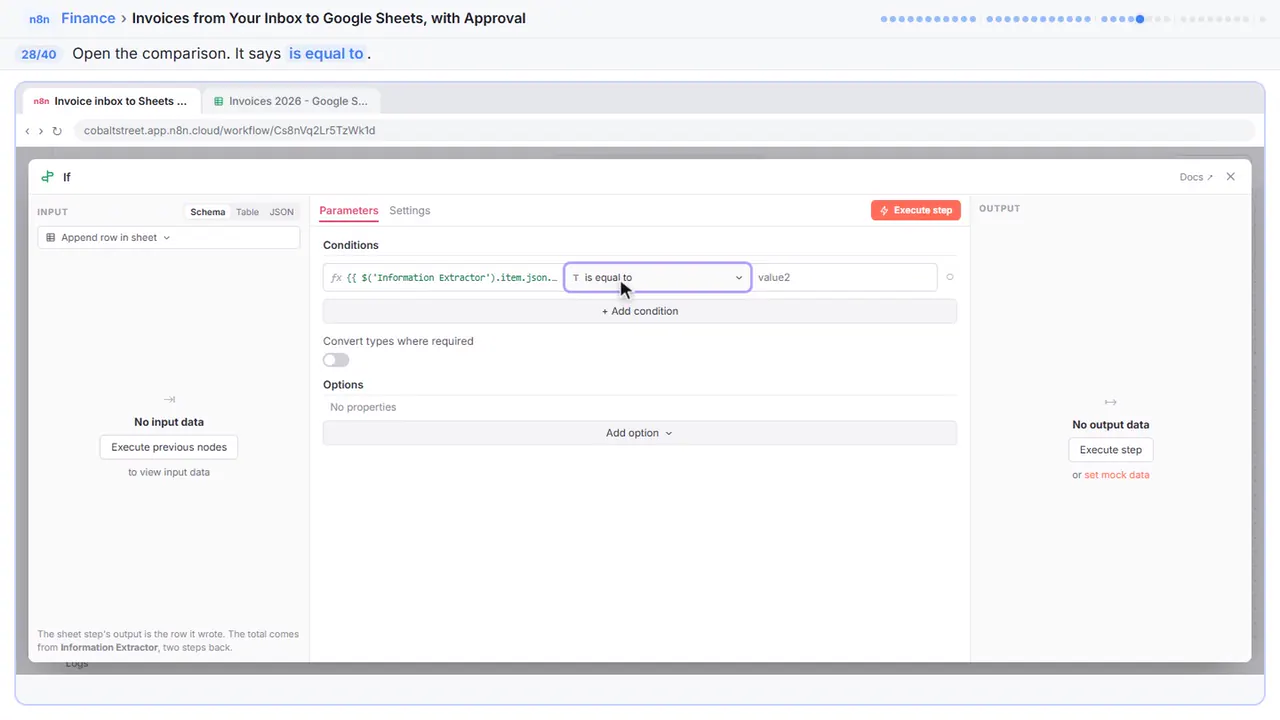
Task: Click the 28/40 step counter badge
Action: click(39, 54)
